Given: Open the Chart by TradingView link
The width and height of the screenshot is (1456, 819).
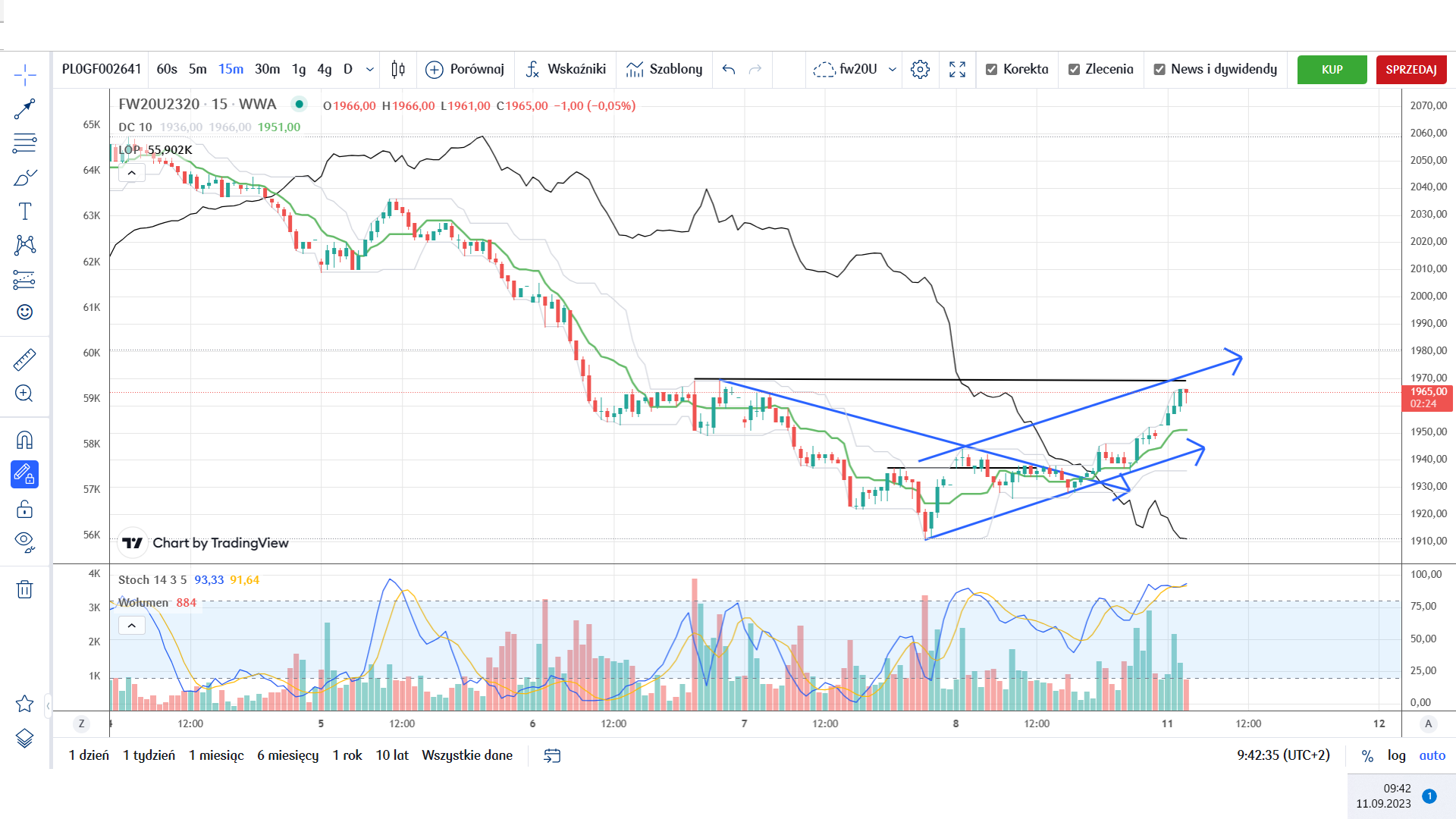Looking at the screenshot, I should (206, 543).
